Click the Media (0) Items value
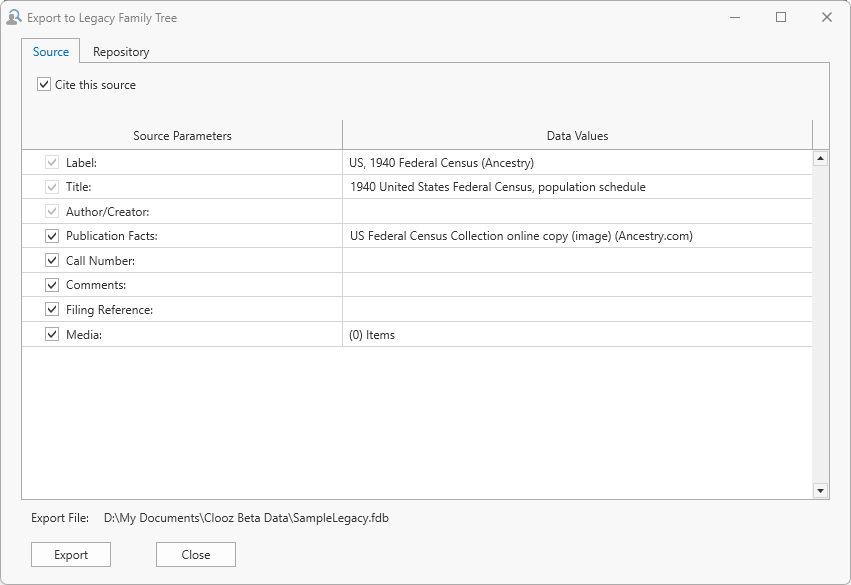851x585 pixels. (576, 335)
